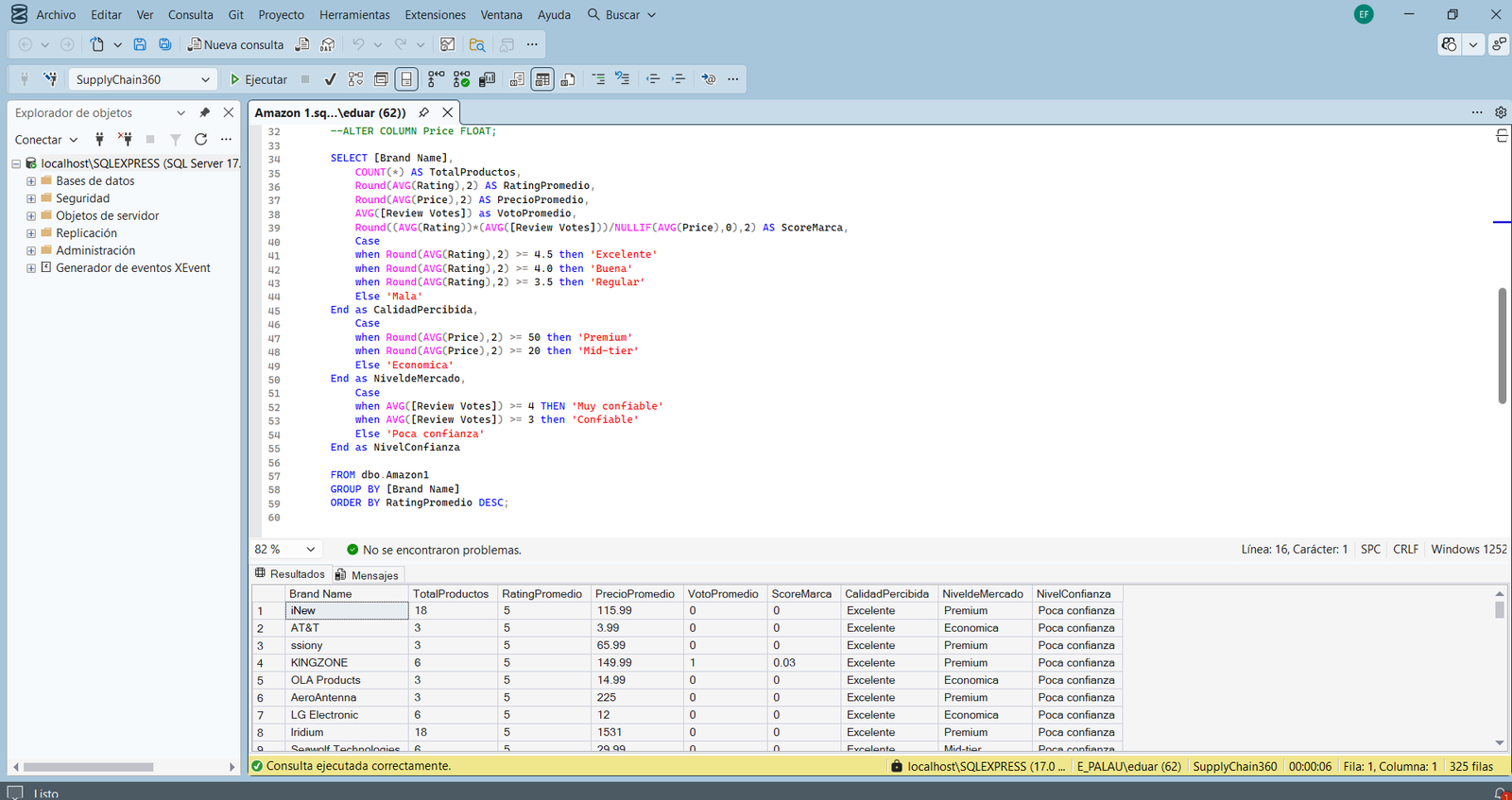Select Results to File option
The width and height of the screenshot is (1512, 800).
click(568, 79)
